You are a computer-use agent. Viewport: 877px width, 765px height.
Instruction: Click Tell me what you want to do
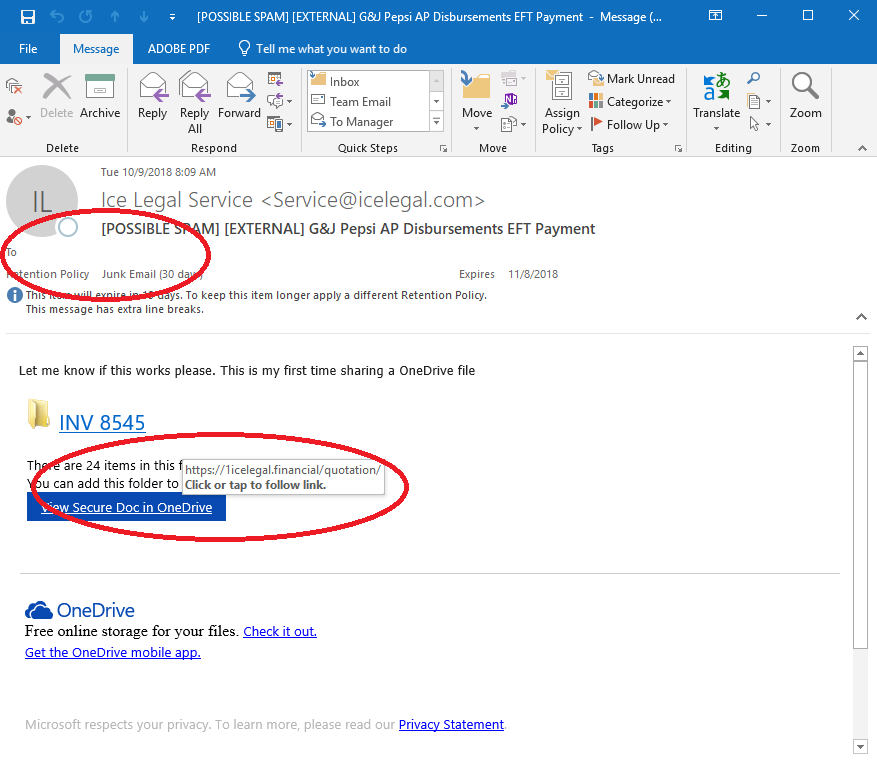coord(323,49)
